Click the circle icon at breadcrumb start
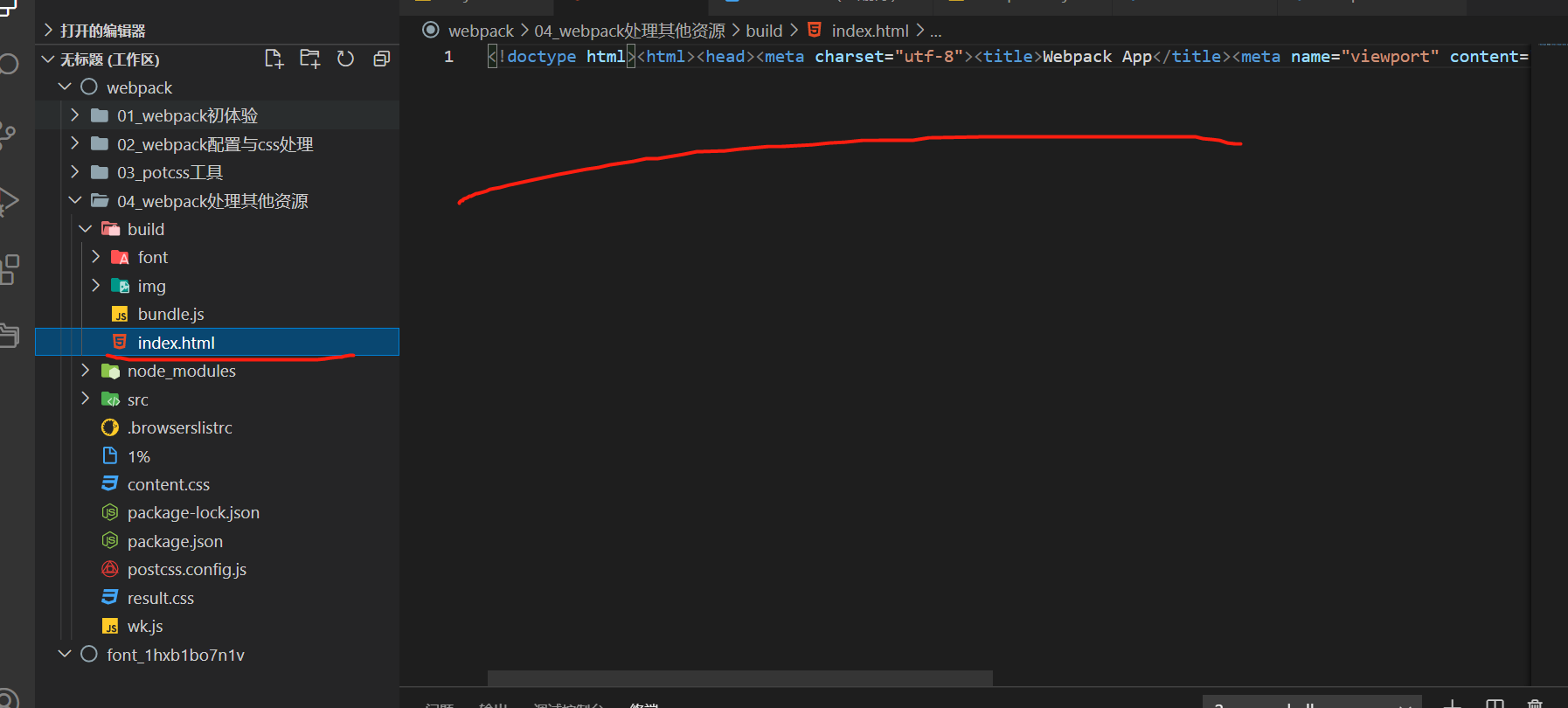 pos(430,30)
